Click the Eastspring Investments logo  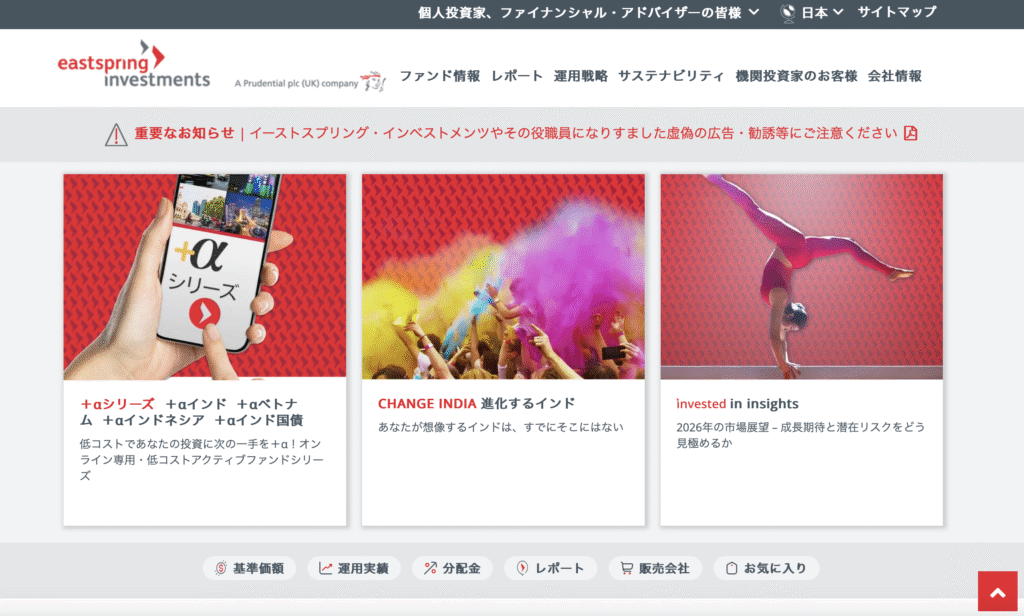point(134,63)
